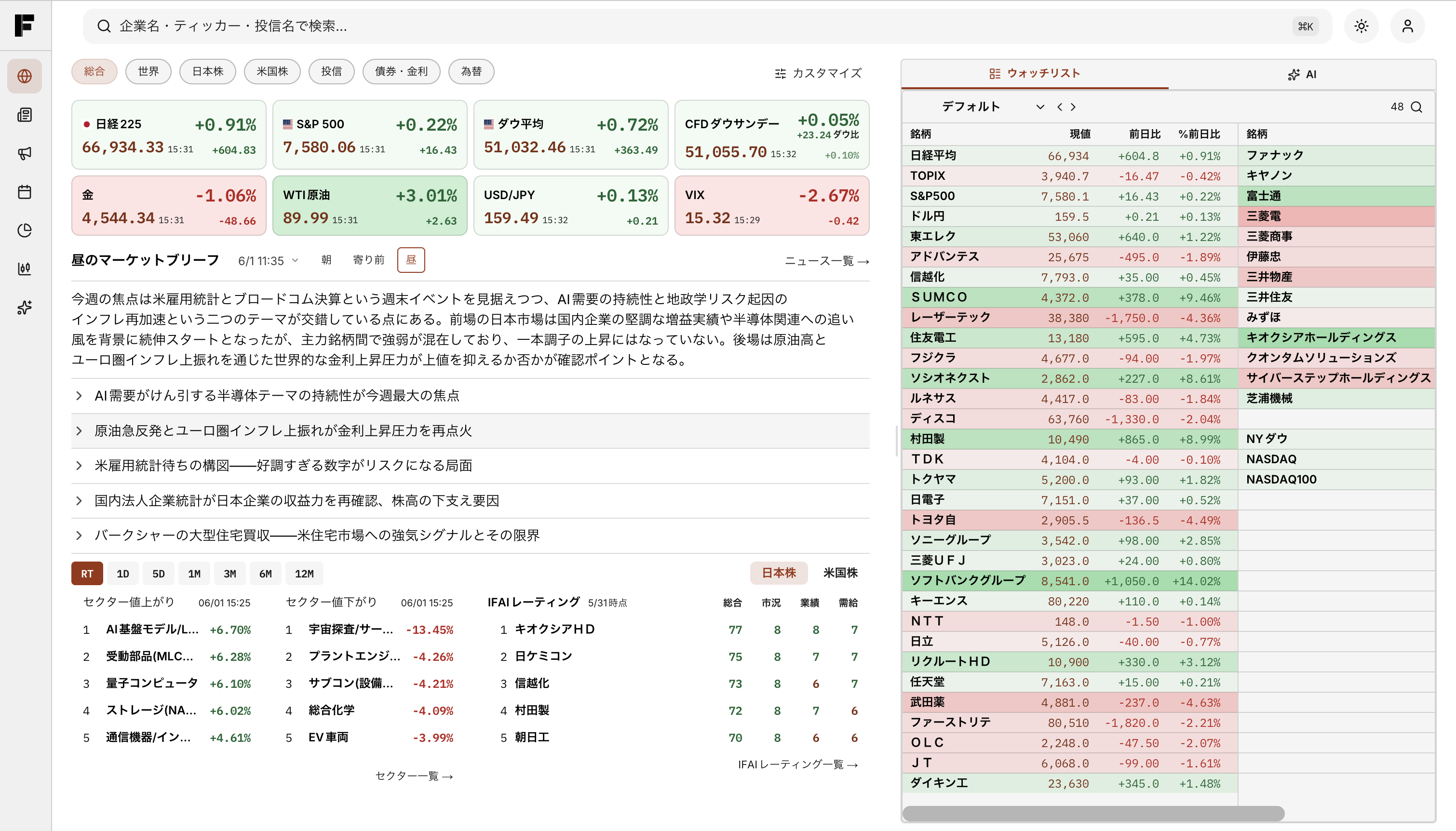Viewport: 1456px width, 831px height.
Task: Select the 5D period tab
Action: point(159,574)
